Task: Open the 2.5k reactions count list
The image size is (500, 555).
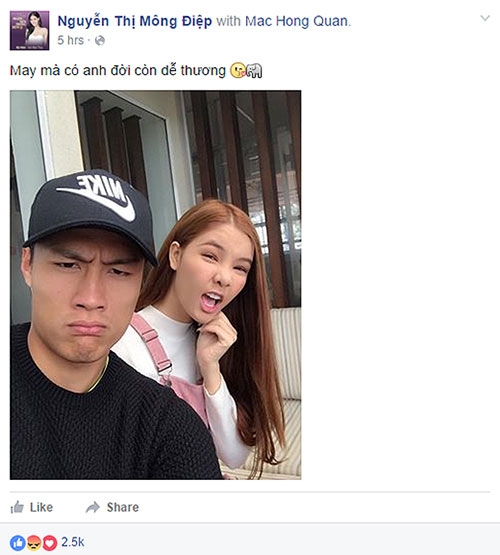Action: (73, 542)
